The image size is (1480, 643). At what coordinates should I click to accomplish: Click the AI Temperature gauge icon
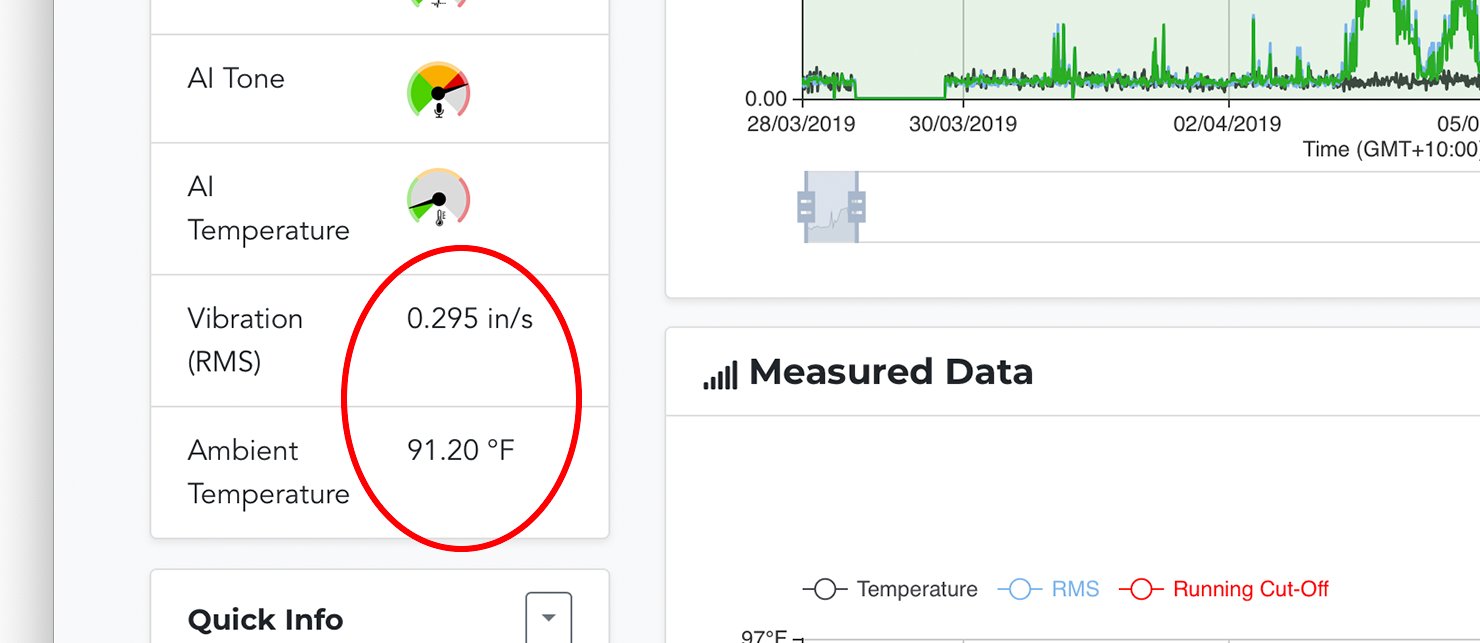[x=438, y=198]
